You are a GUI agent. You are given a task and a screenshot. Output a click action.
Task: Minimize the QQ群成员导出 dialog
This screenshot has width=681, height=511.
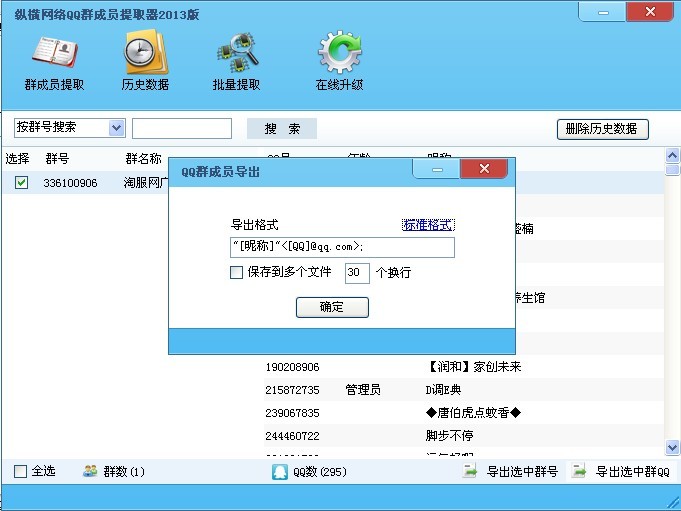[x=437, y=169]
